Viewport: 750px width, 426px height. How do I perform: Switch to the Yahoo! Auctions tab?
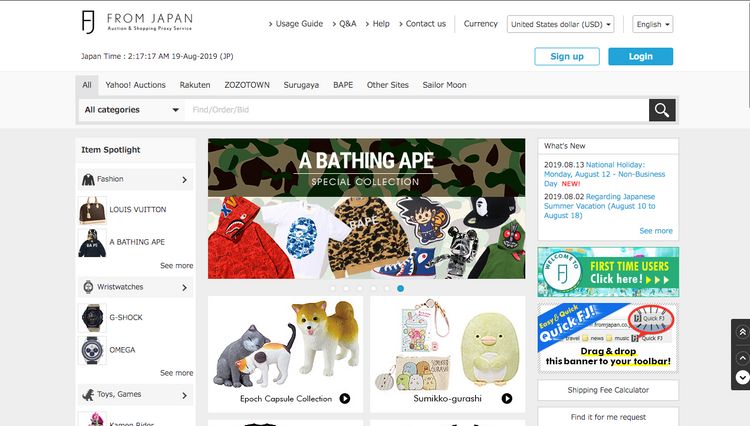click(x=135, y=85)
